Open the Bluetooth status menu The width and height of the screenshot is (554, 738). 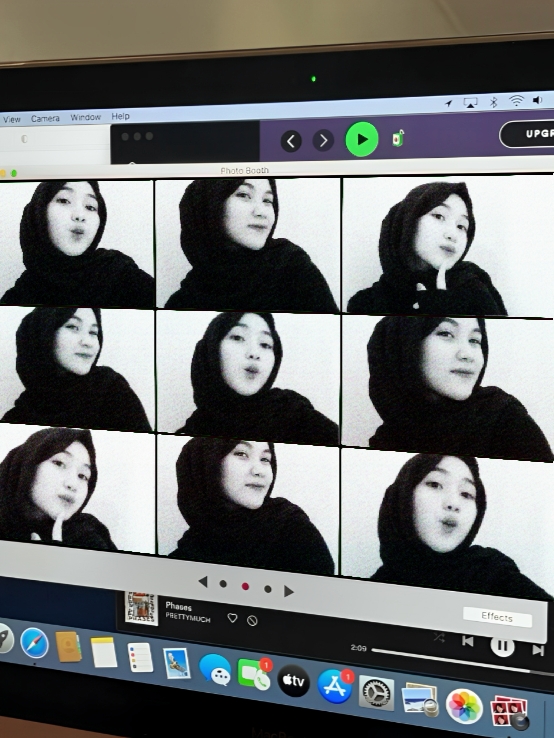tap(493, 102)
